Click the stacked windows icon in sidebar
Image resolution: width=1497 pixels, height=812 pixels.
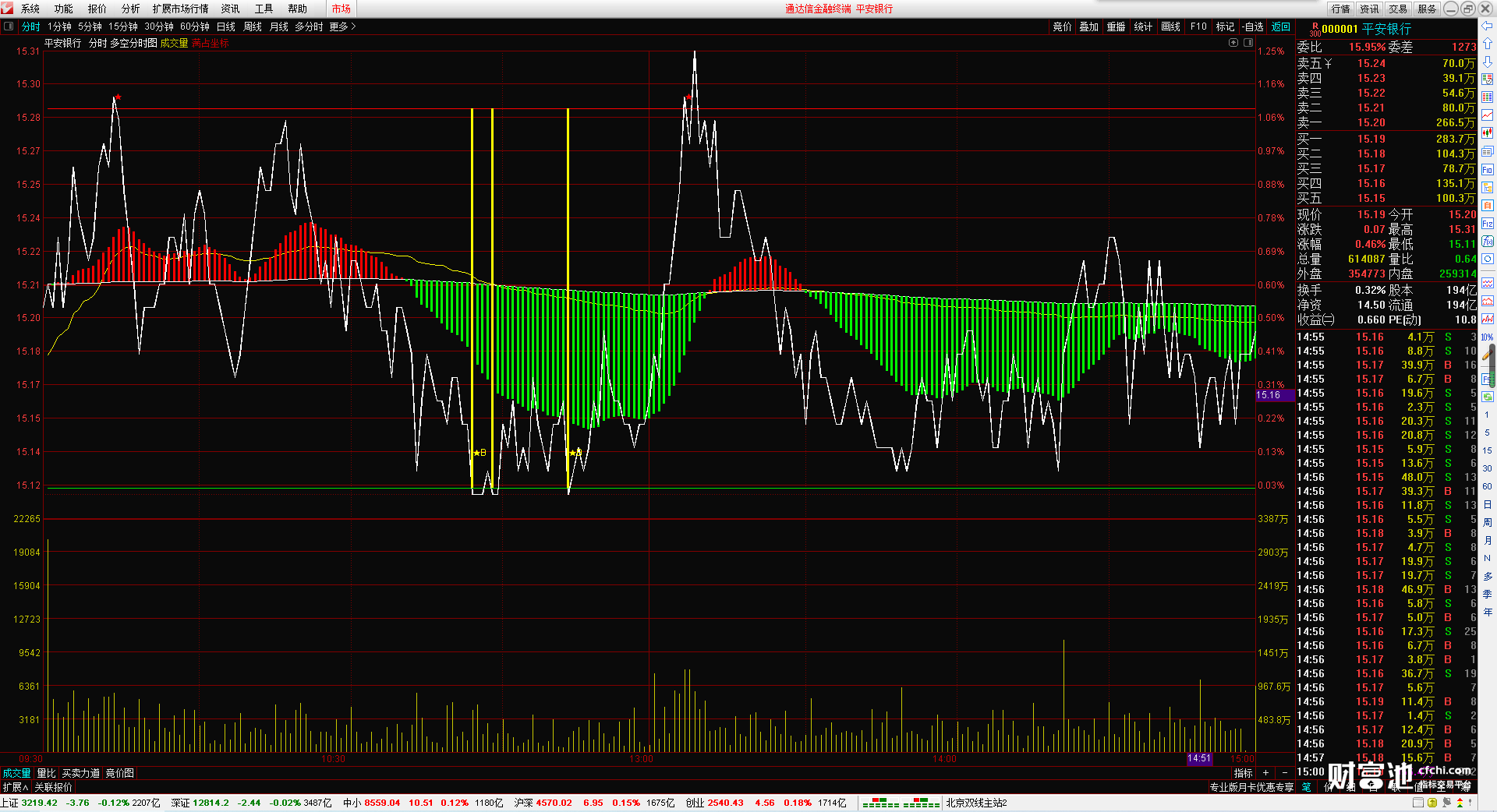point(1488,152)
